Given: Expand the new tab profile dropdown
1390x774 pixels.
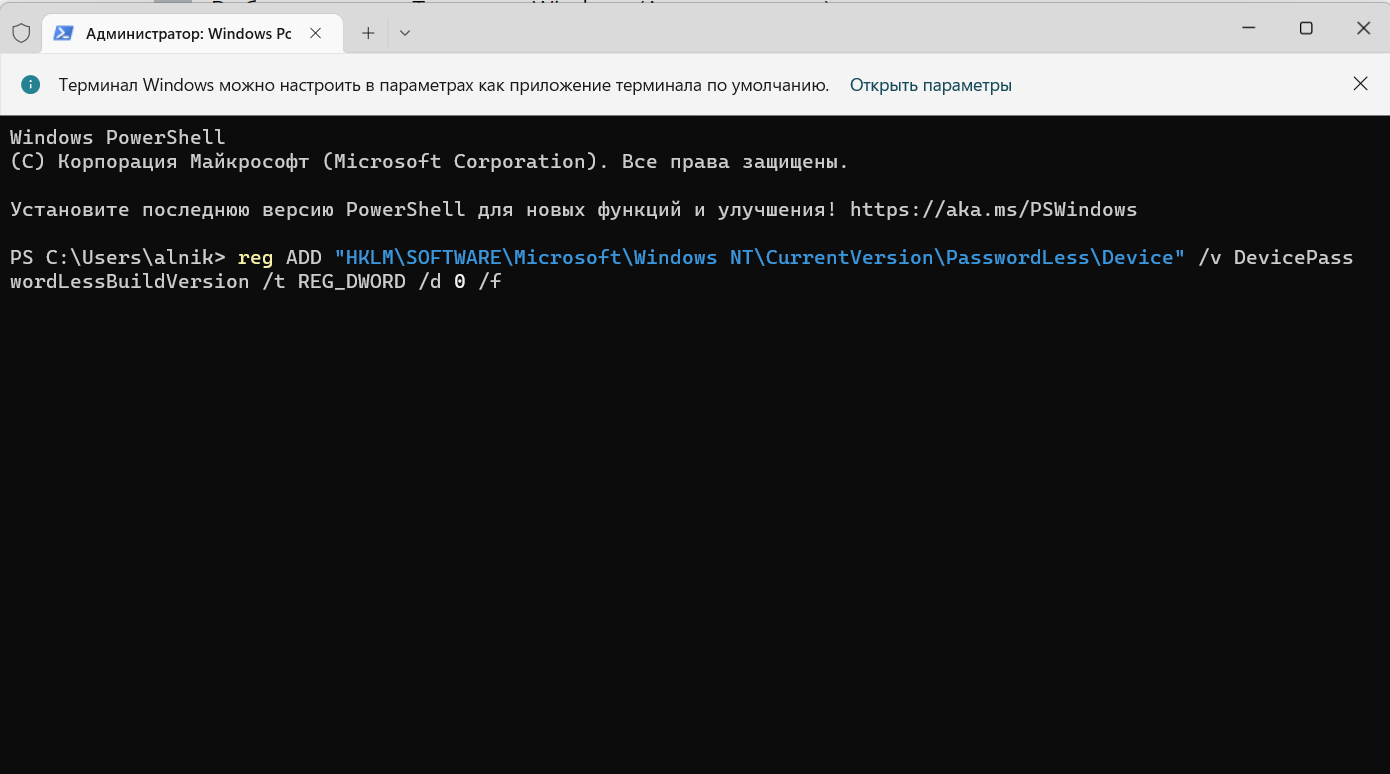Looking at the screenshot, I should point(404,33).
